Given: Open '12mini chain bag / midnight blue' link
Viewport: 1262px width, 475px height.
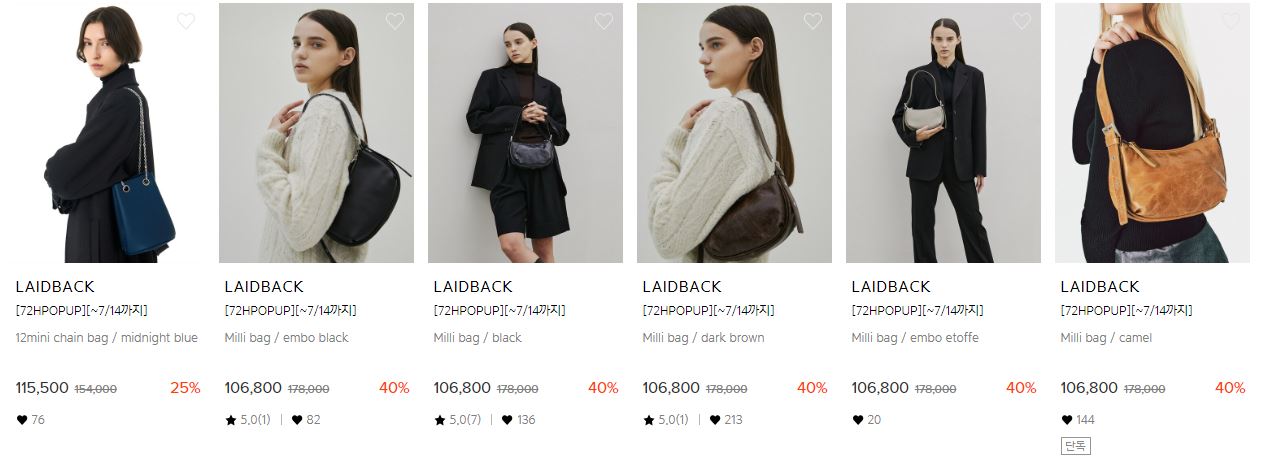Looking at the screenshot, I should (107, 338).
